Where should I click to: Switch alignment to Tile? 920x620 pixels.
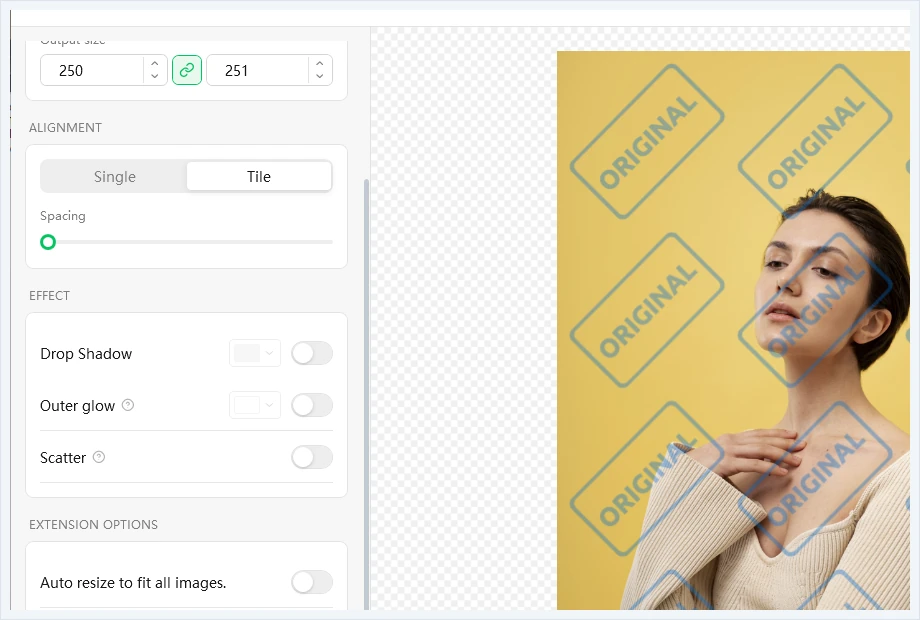(259, 177)
